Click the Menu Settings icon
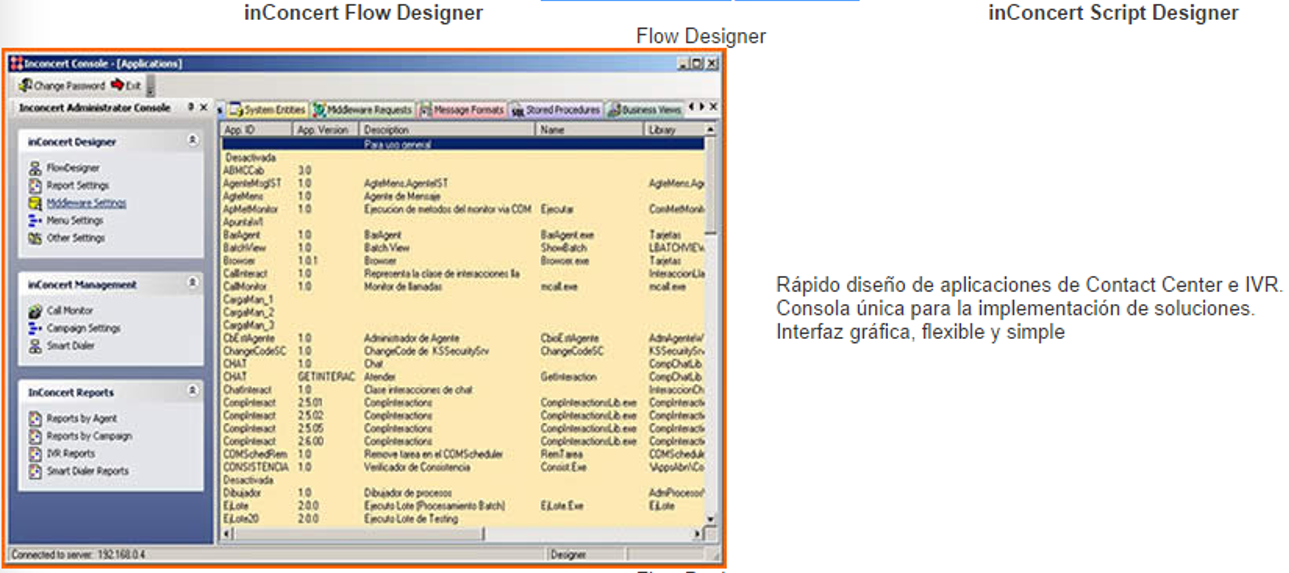This screenshot has width=1289, height=573. coord(36,221)
